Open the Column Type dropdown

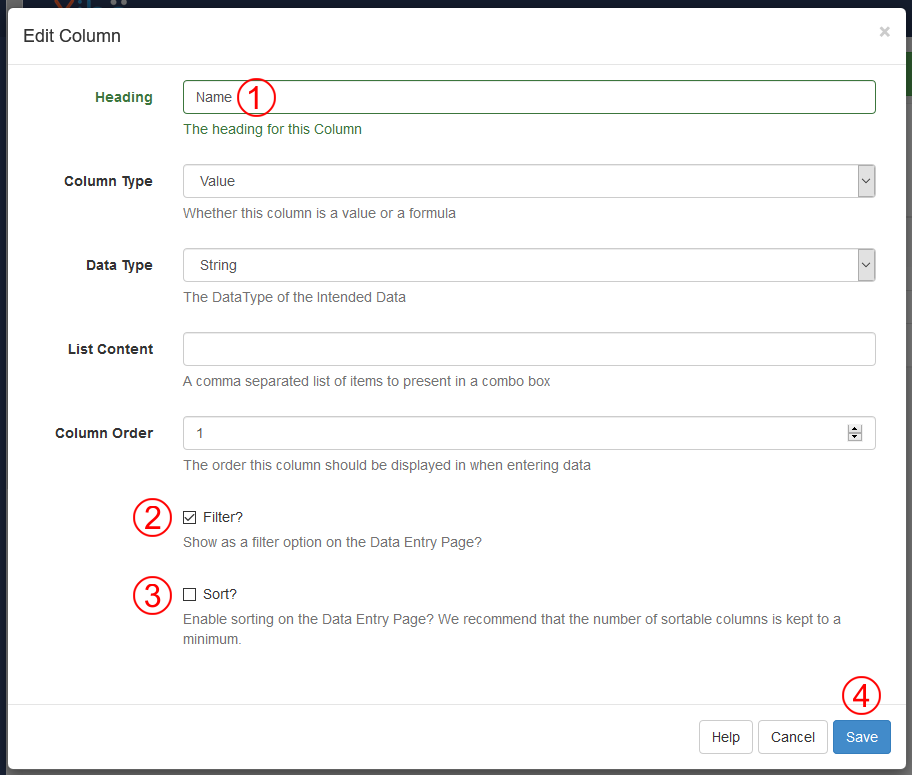pyautogui.click(x=529, y=181)
